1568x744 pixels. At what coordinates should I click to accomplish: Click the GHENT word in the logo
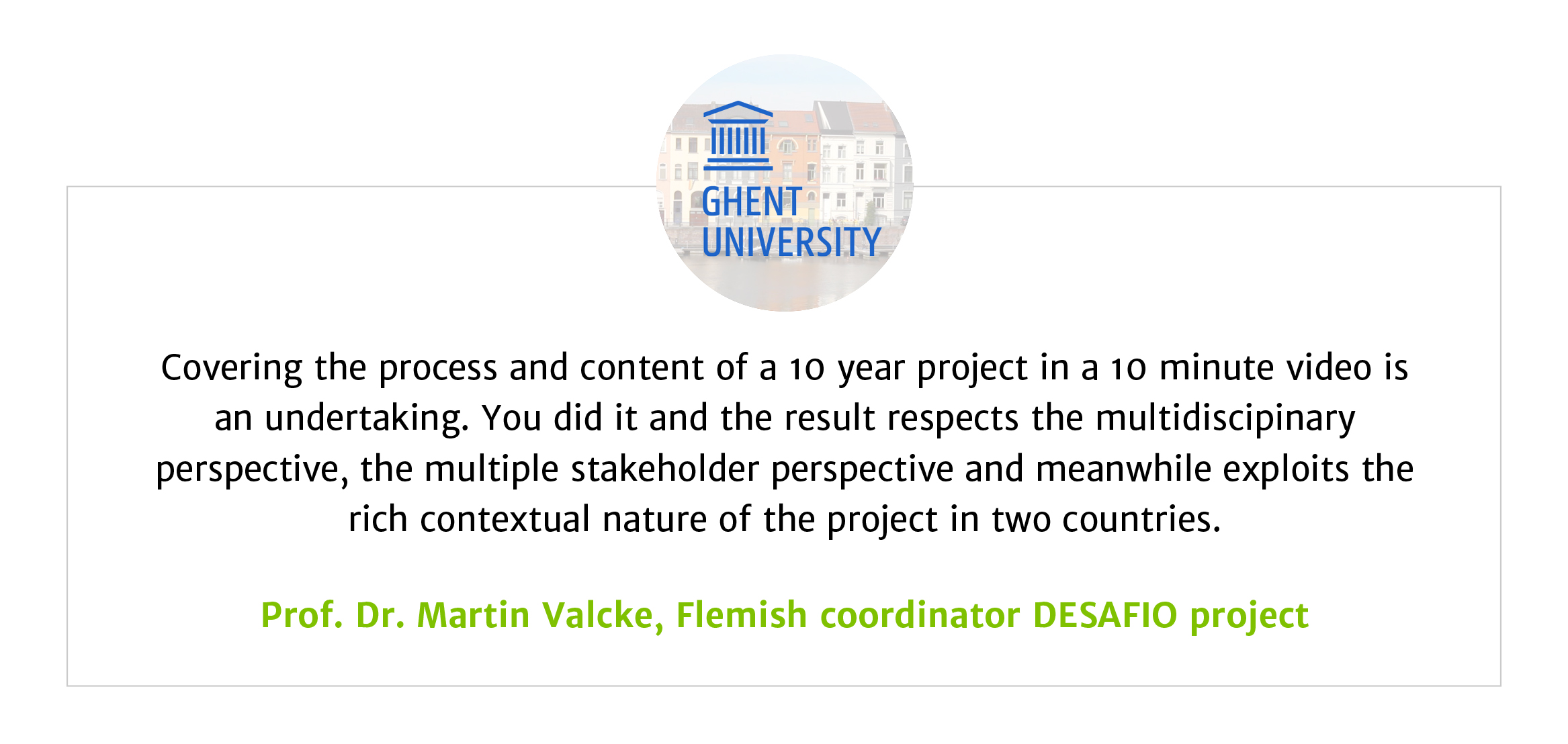[x=751, y=202]
